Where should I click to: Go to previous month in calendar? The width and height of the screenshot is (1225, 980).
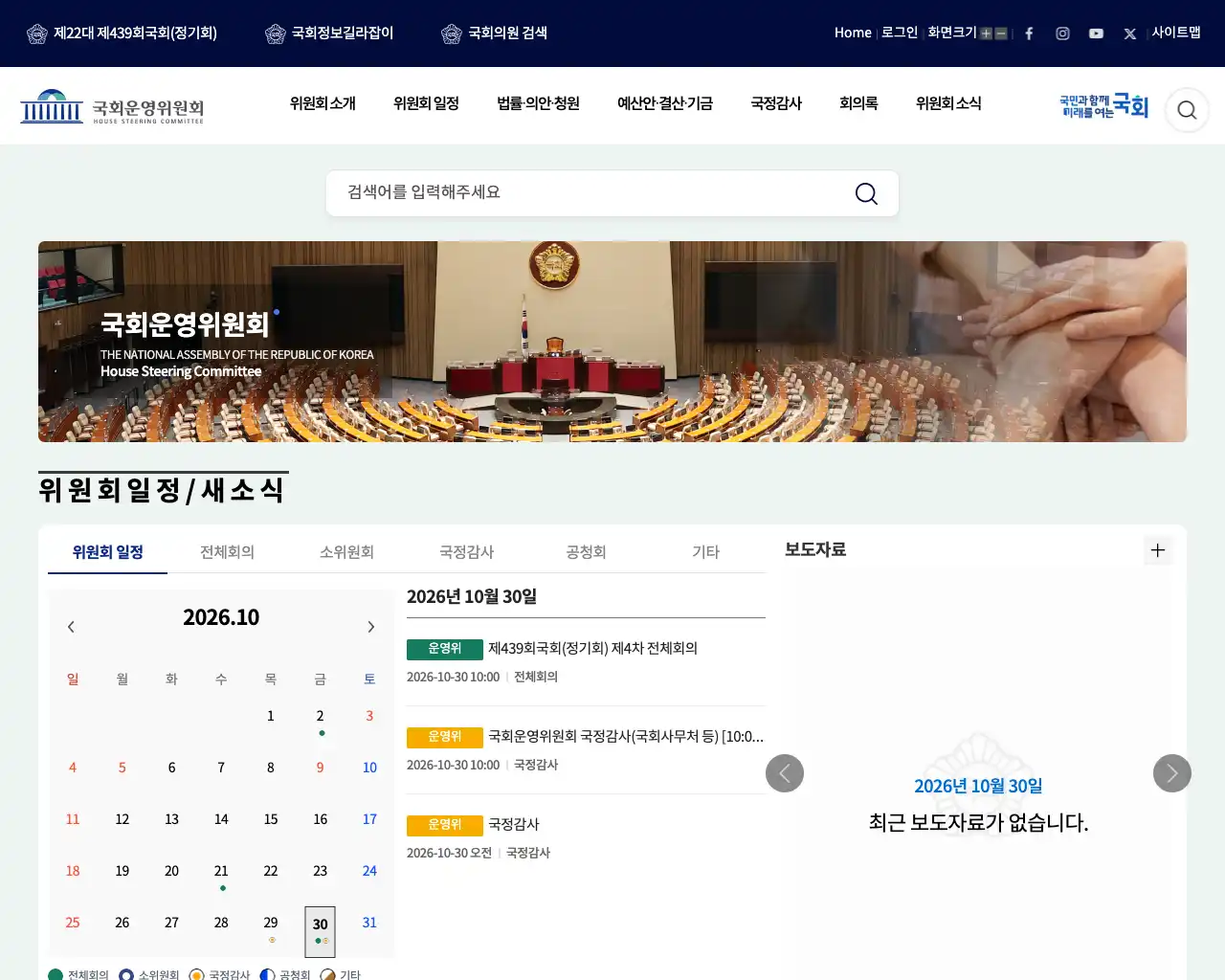[x=71, y=627]
